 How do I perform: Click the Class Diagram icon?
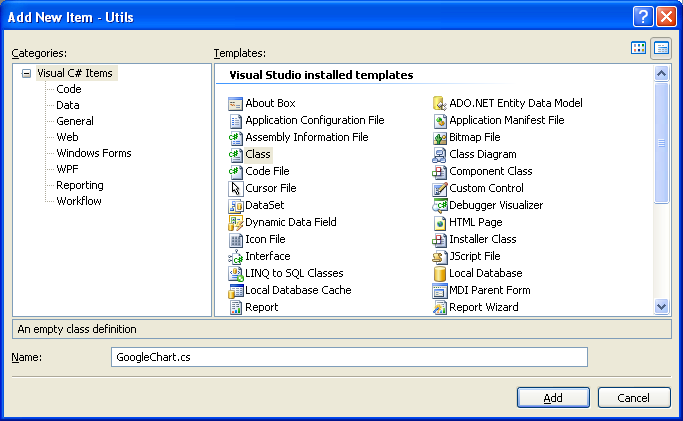click(440, 155)
